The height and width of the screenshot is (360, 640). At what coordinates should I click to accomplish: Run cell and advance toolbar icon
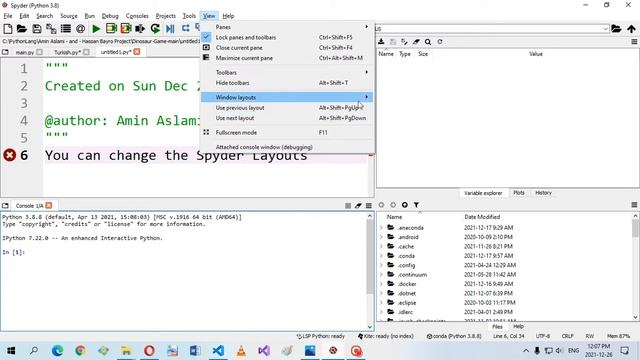pyautogui.click(x=126, y=29)
